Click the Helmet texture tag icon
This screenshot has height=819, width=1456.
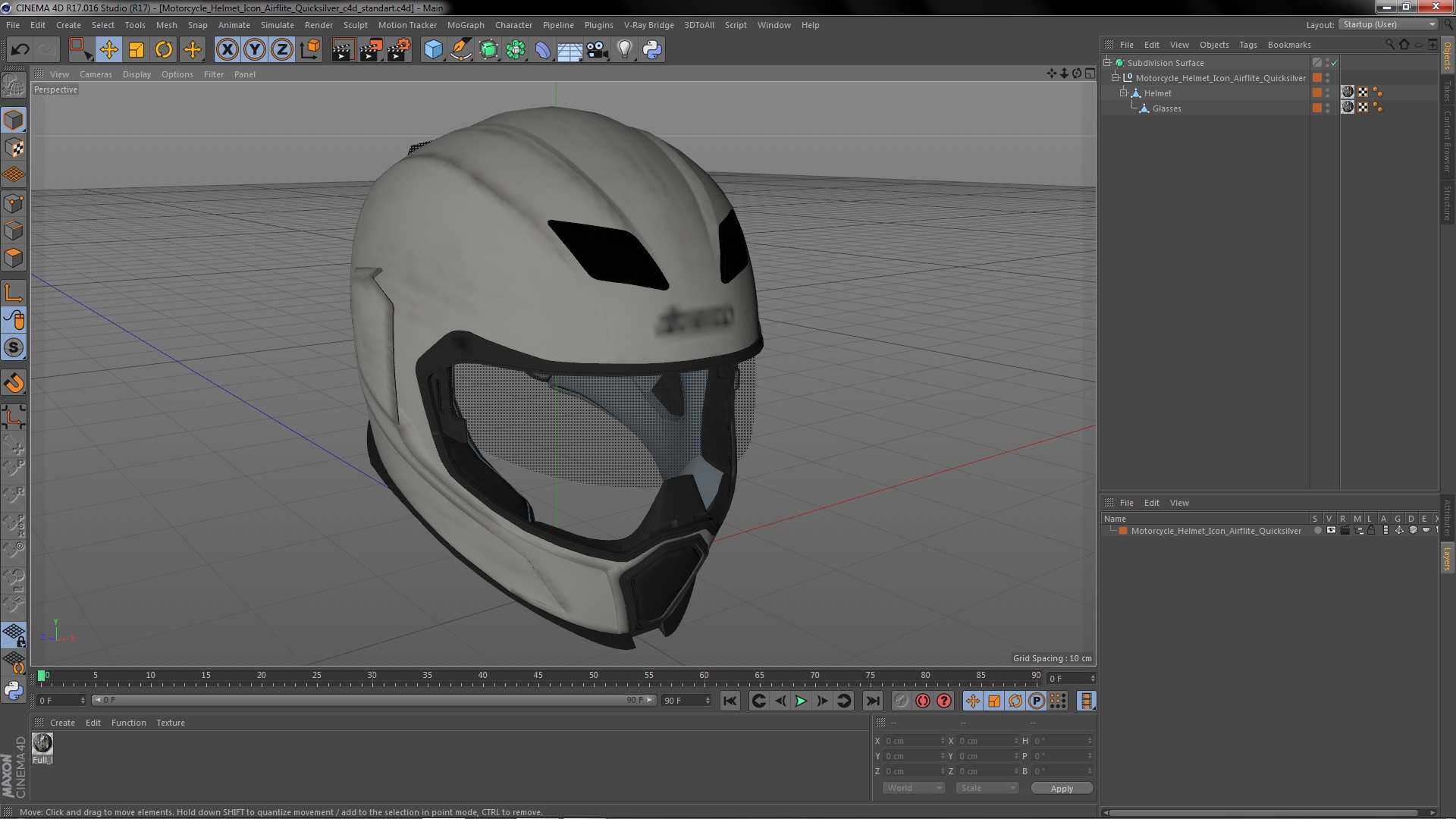1348,92
